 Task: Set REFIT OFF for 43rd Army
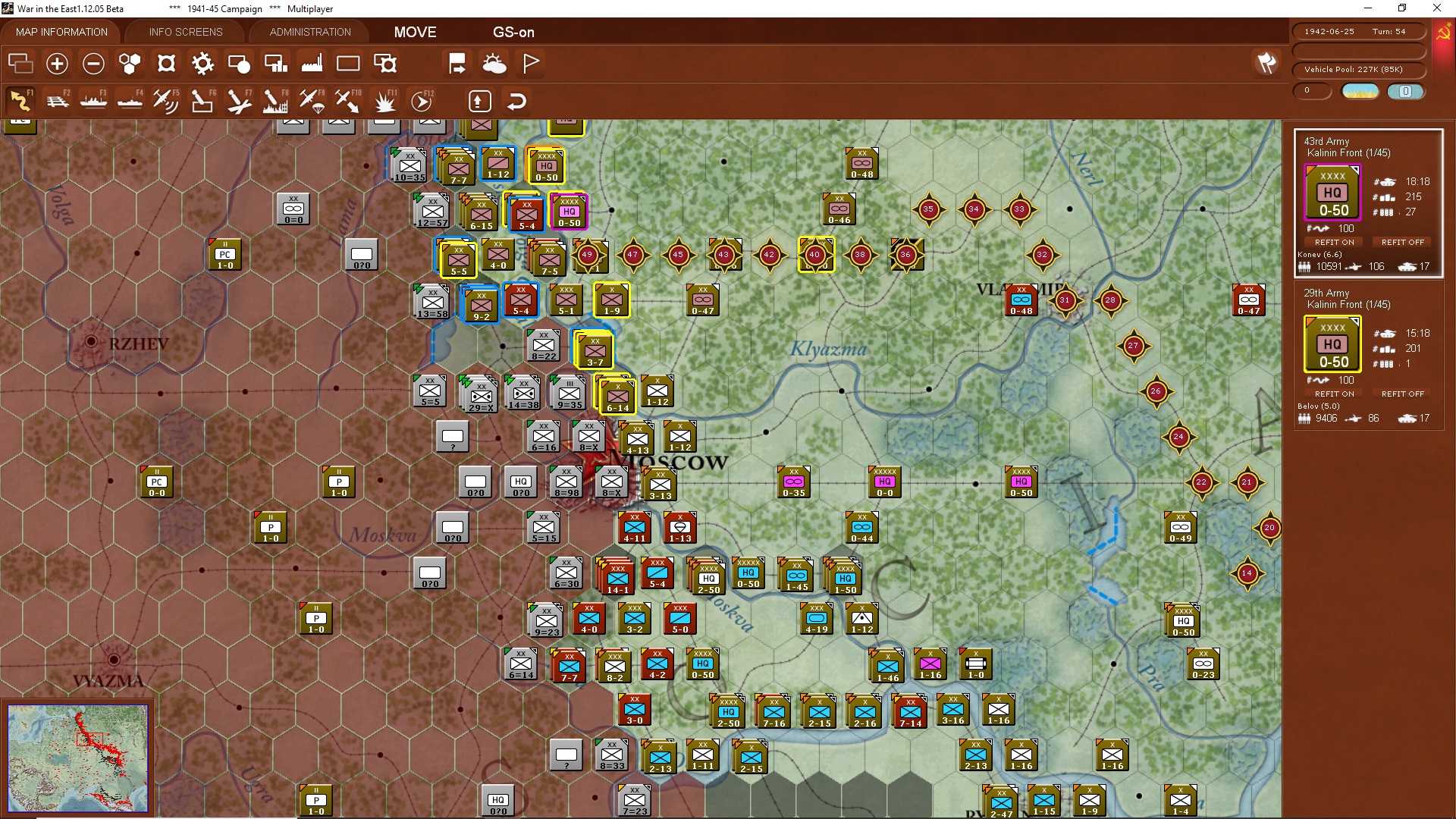tap(1402, 242)
